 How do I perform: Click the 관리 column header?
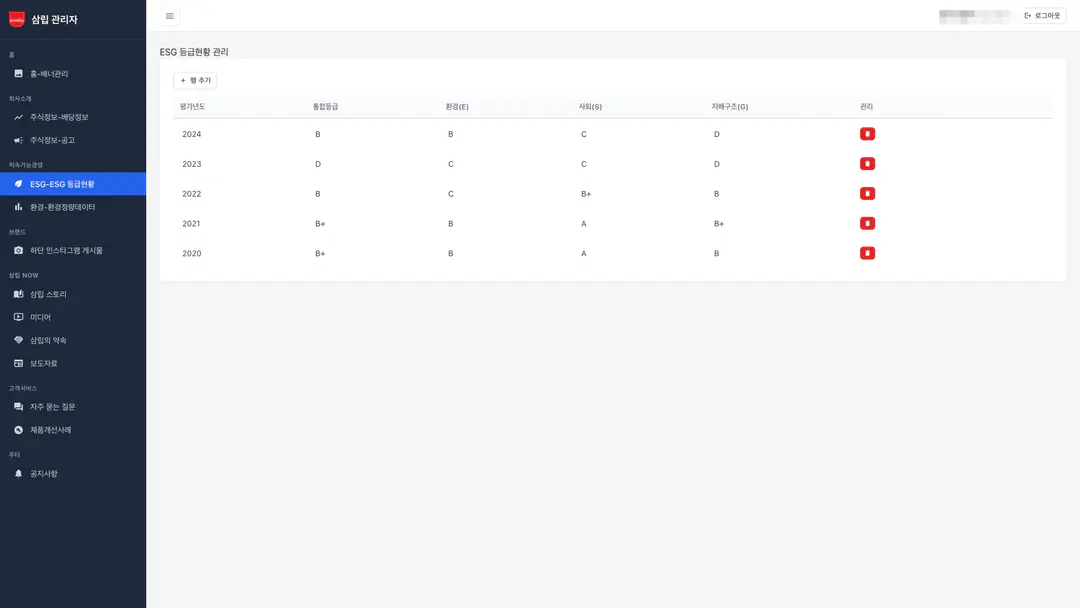click(866, 107)
